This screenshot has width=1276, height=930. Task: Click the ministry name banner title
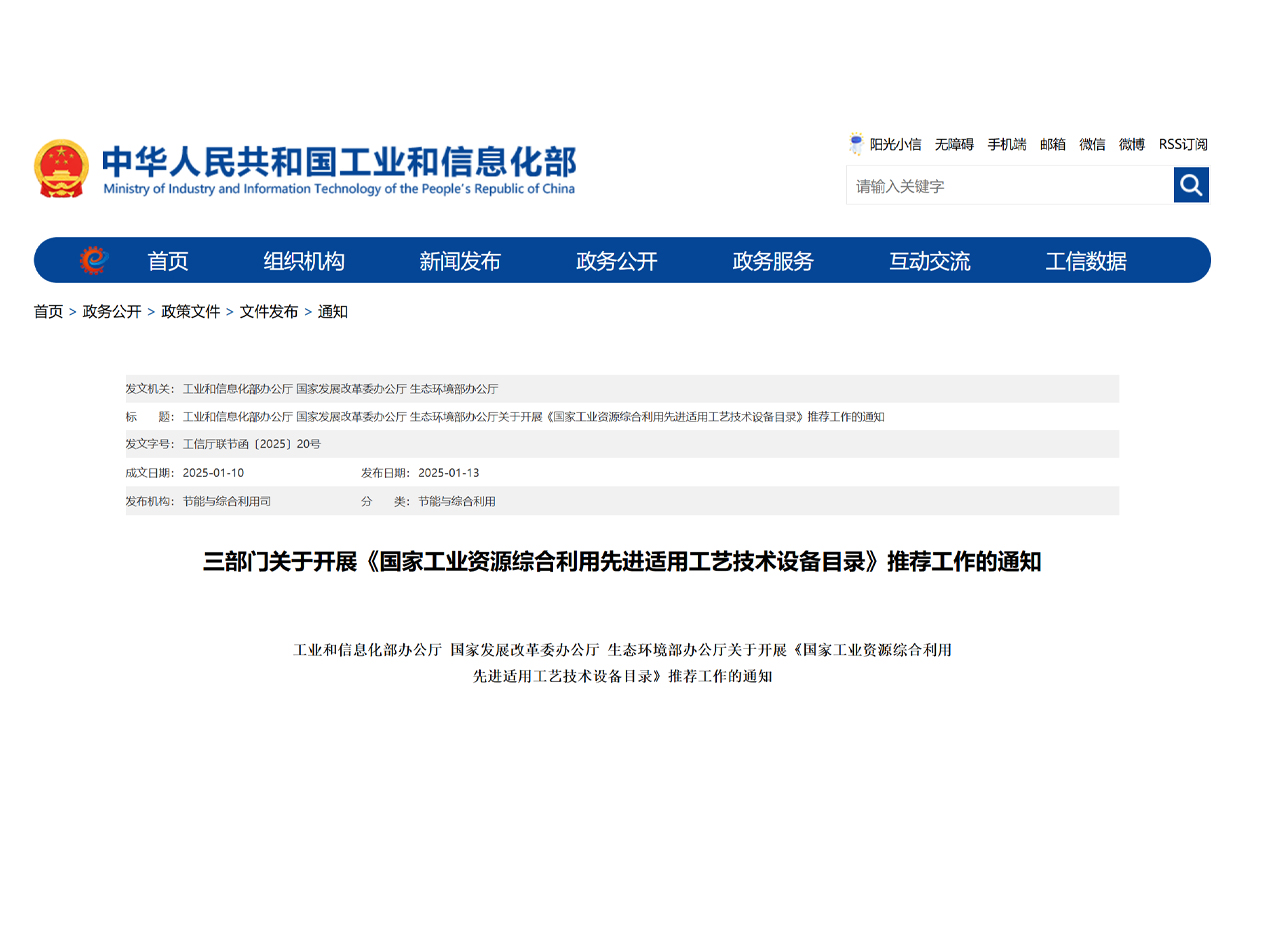[339, 169]
